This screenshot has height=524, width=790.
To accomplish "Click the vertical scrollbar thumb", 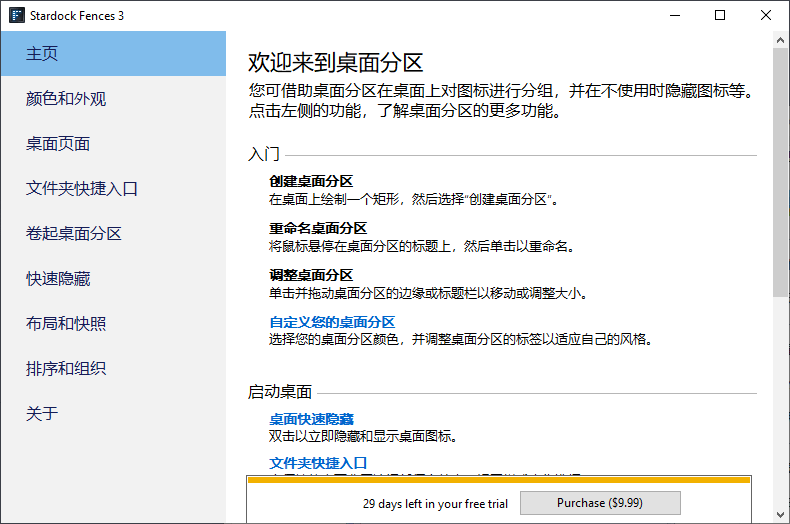I will click(780, 172).
